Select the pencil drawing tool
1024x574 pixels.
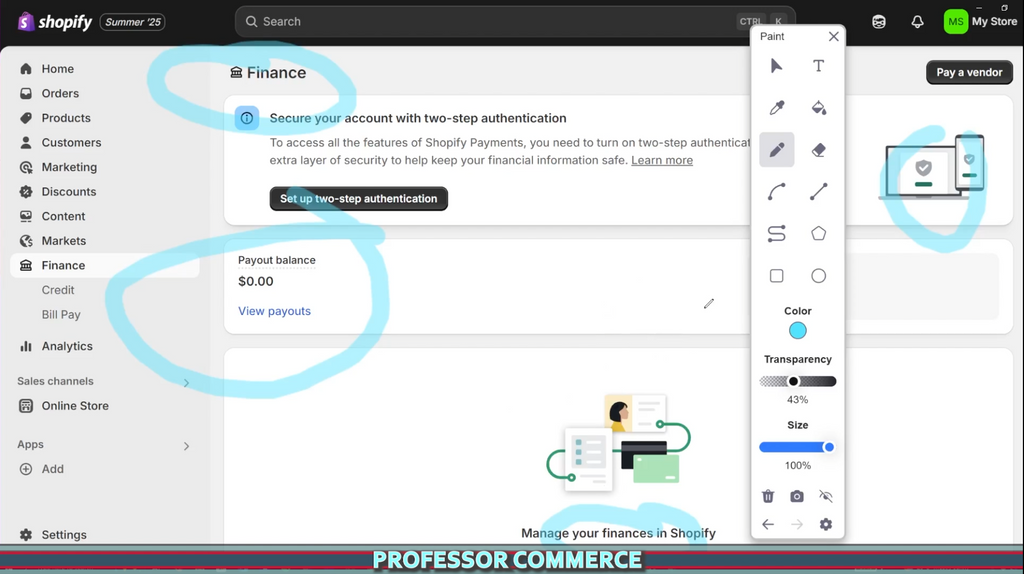point(776,150)
